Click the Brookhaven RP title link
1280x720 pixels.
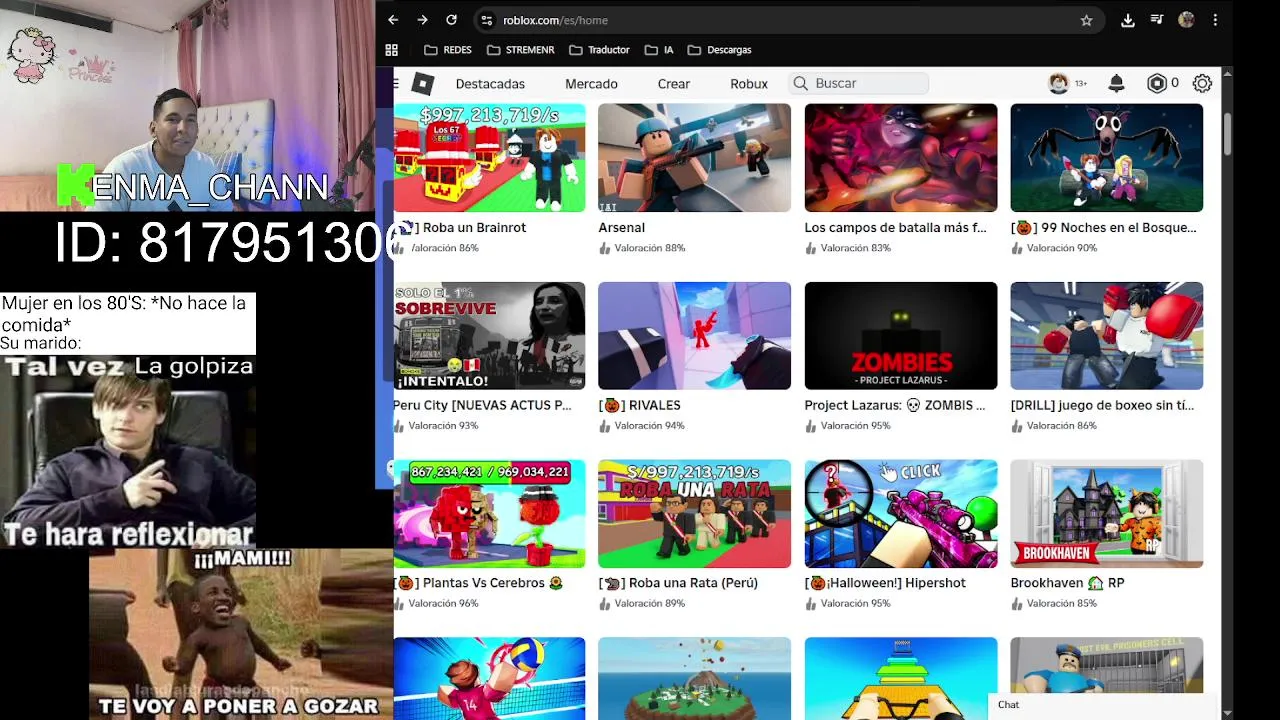(x=1067, y=583)
